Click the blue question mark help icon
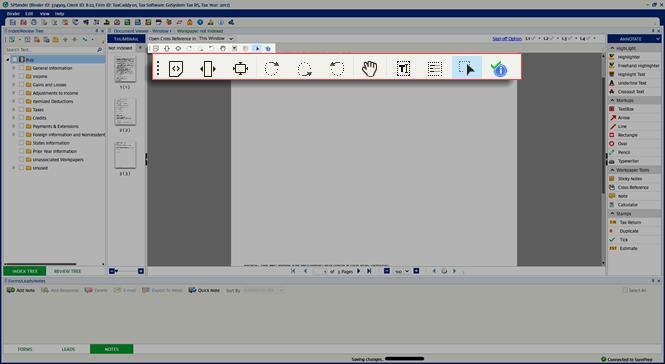The width and height of the screenshot is (665, 364). (x=200, y=22)
